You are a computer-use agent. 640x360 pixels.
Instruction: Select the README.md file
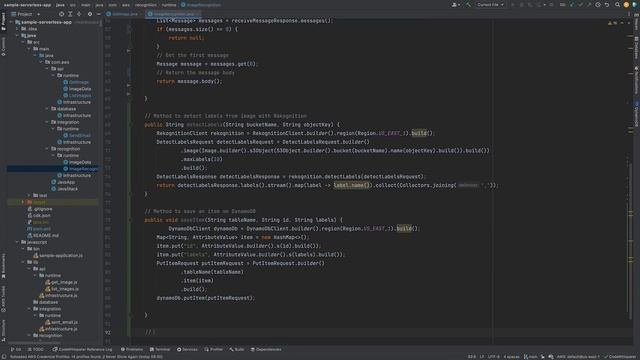[x=43, y=236]
